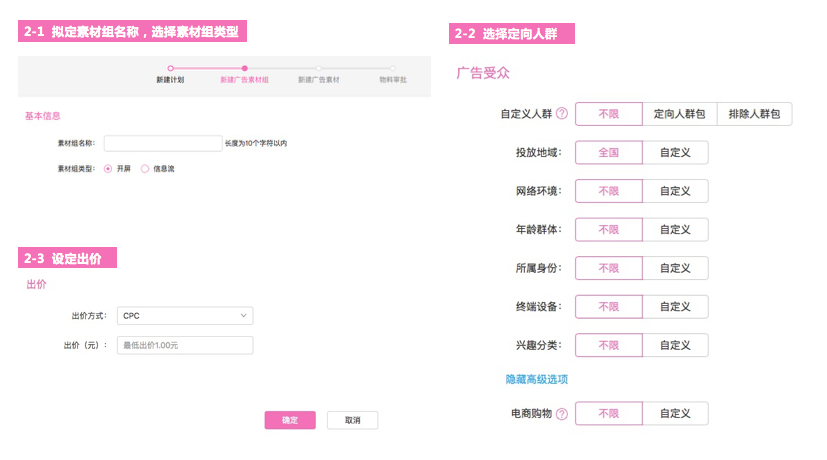This screenshot has height=460, width=827.
Task: Select 排除人群包 option
Action: click(755, 114)
